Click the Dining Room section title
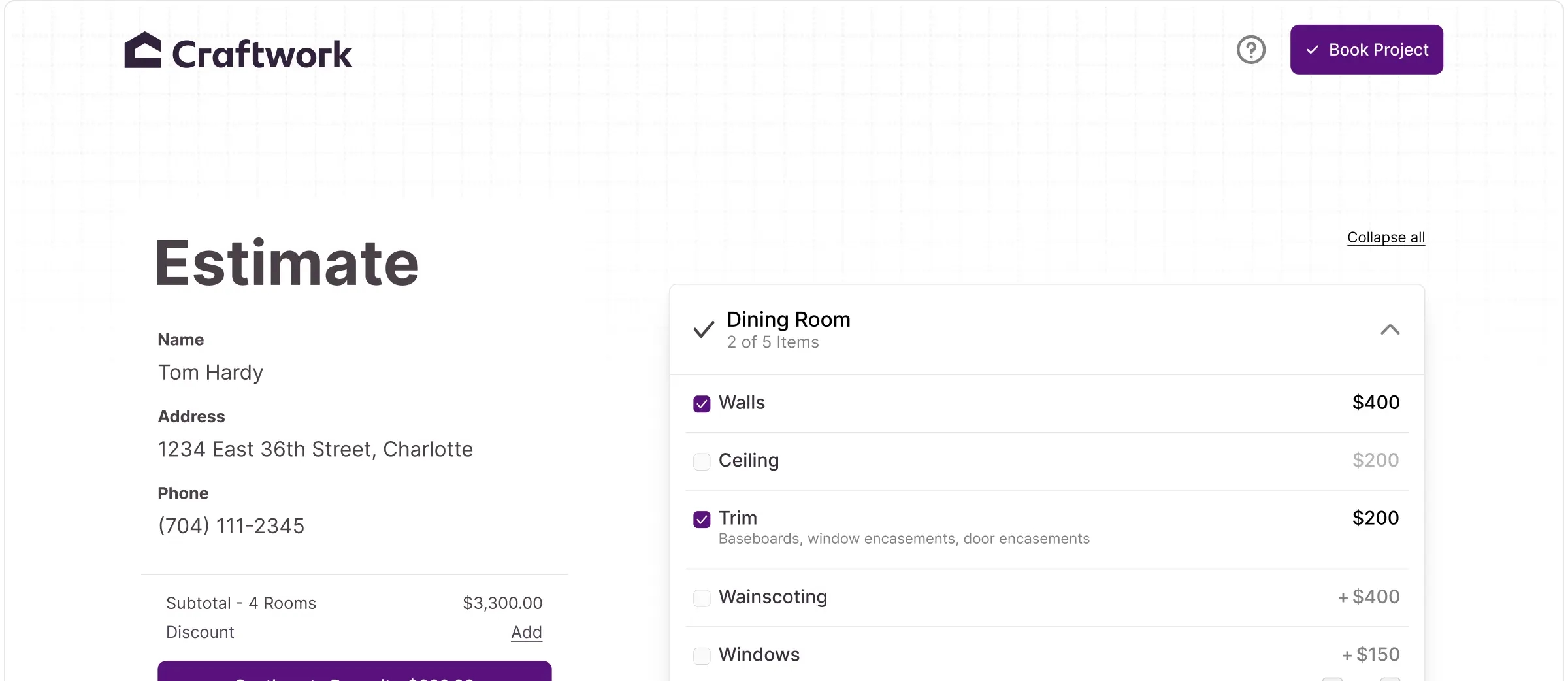 (788, 320)
